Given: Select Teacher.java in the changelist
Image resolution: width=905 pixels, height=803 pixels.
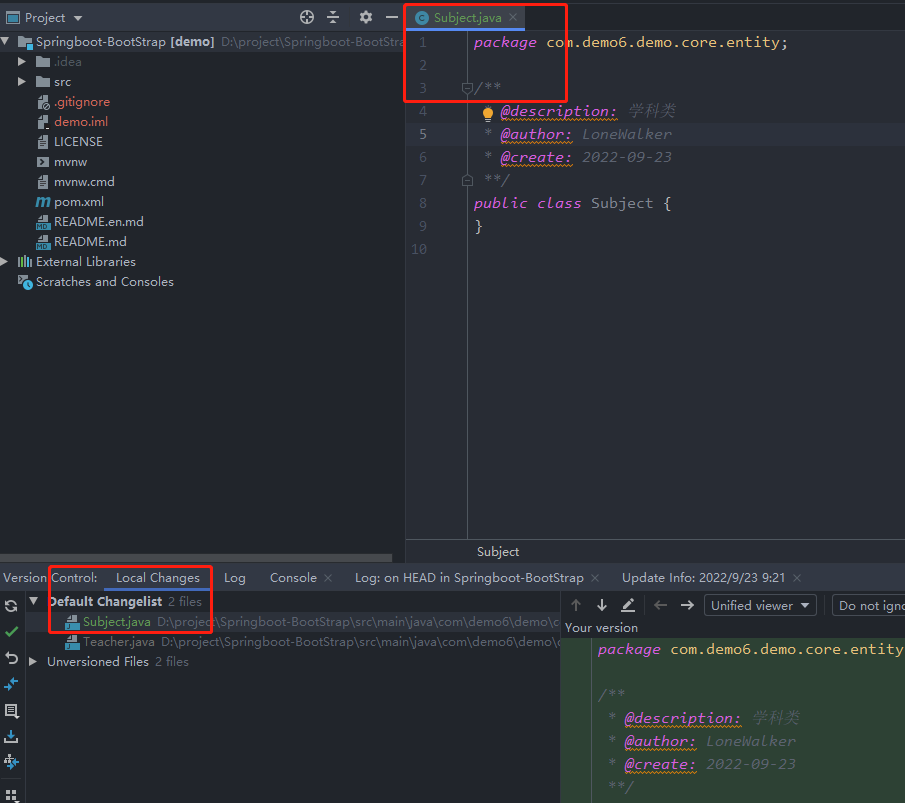Looking at the screenshot, I should (x=120, y=641).
